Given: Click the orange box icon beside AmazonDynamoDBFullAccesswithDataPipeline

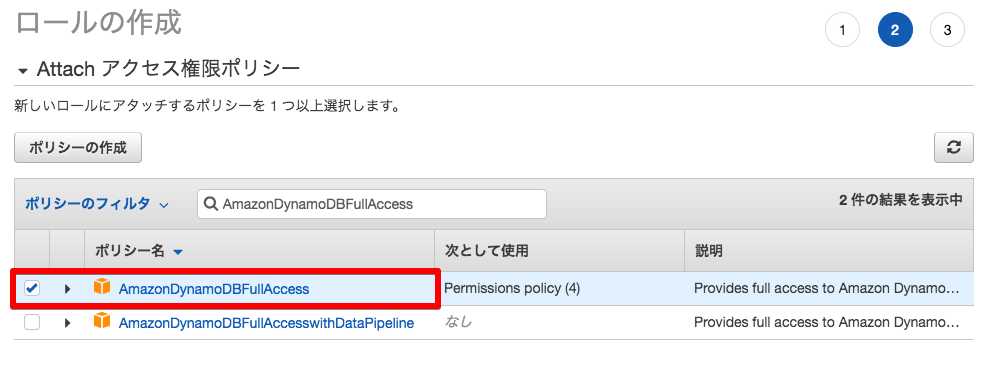Looking at the screenshot, I should pyautogui.click(x=101, y=322).
